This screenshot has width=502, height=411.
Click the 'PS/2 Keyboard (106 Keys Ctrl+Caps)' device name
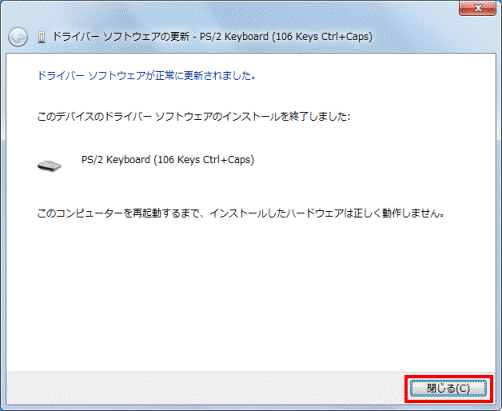(x=168, y=160)
